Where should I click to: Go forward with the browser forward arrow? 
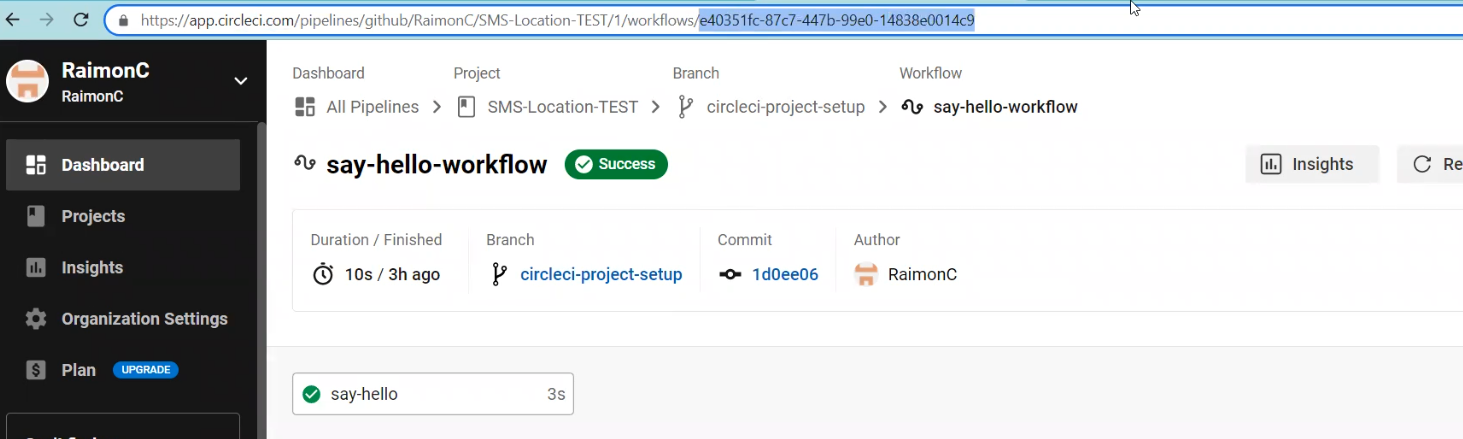pyautogui.click(x=47, y=20)
